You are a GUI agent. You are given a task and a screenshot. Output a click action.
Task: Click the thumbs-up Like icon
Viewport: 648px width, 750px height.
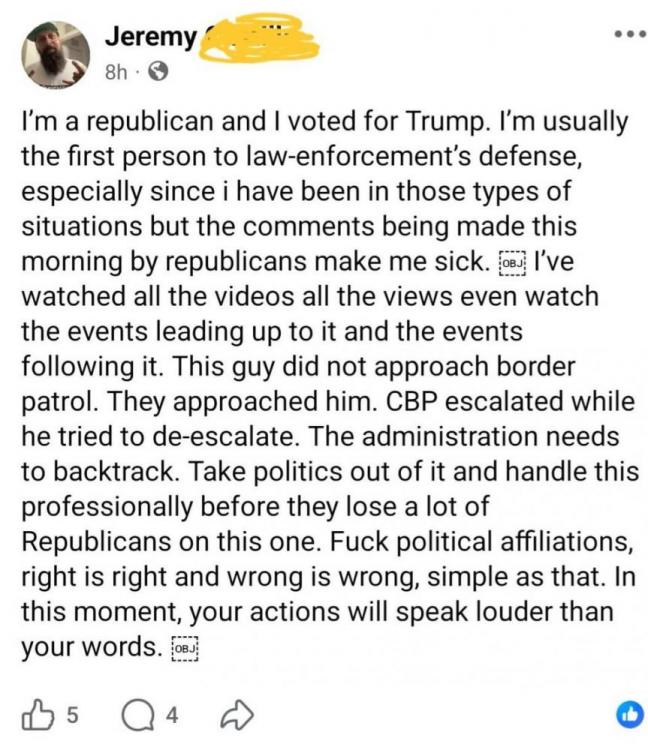pos(37,714)
